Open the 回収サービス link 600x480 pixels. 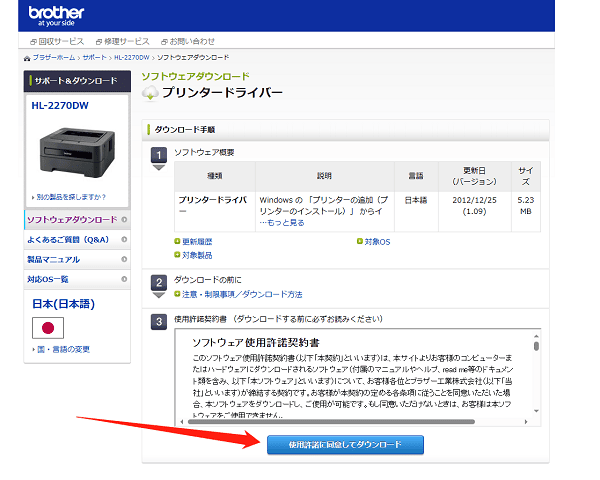[57, 41]
